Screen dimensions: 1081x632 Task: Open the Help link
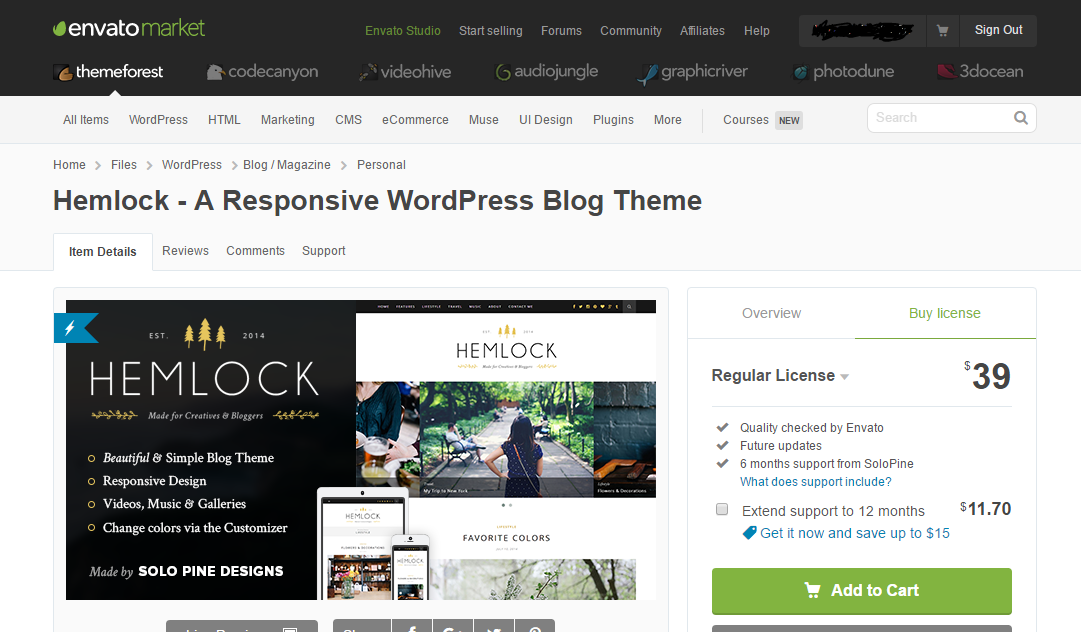pyautogui.click(x=756, y=31)
